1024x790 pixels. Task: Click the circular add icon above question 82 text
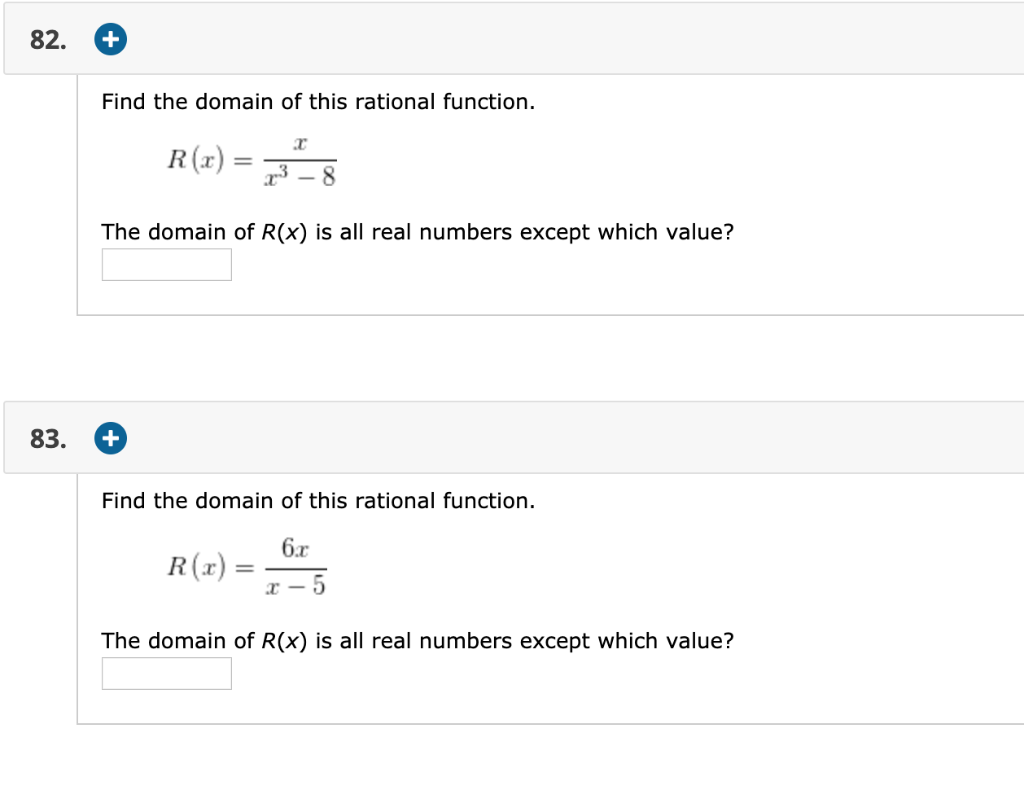pyautogui.click(x=110, y=38)
